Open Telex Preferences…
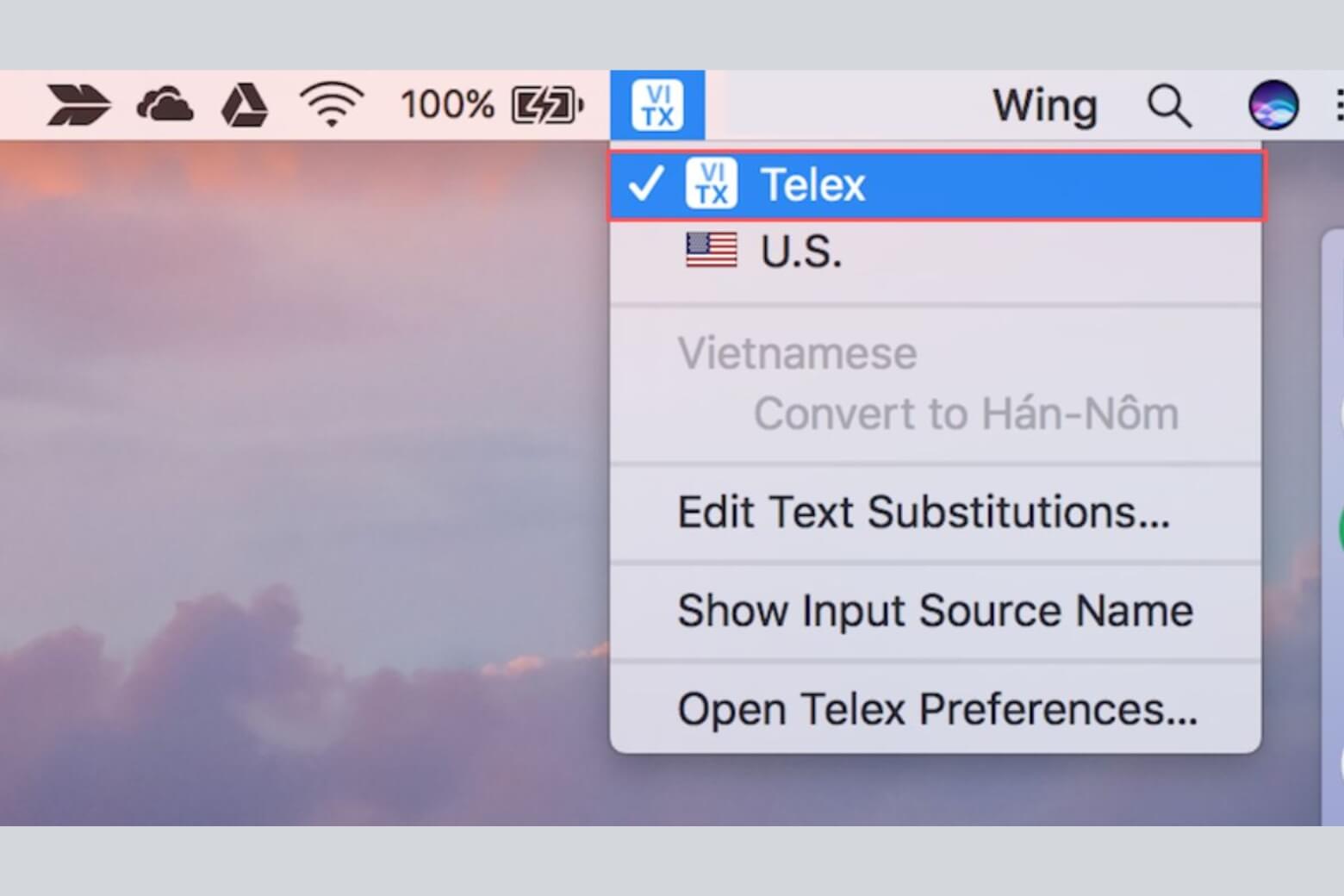1344x896 pixels. 936,710
